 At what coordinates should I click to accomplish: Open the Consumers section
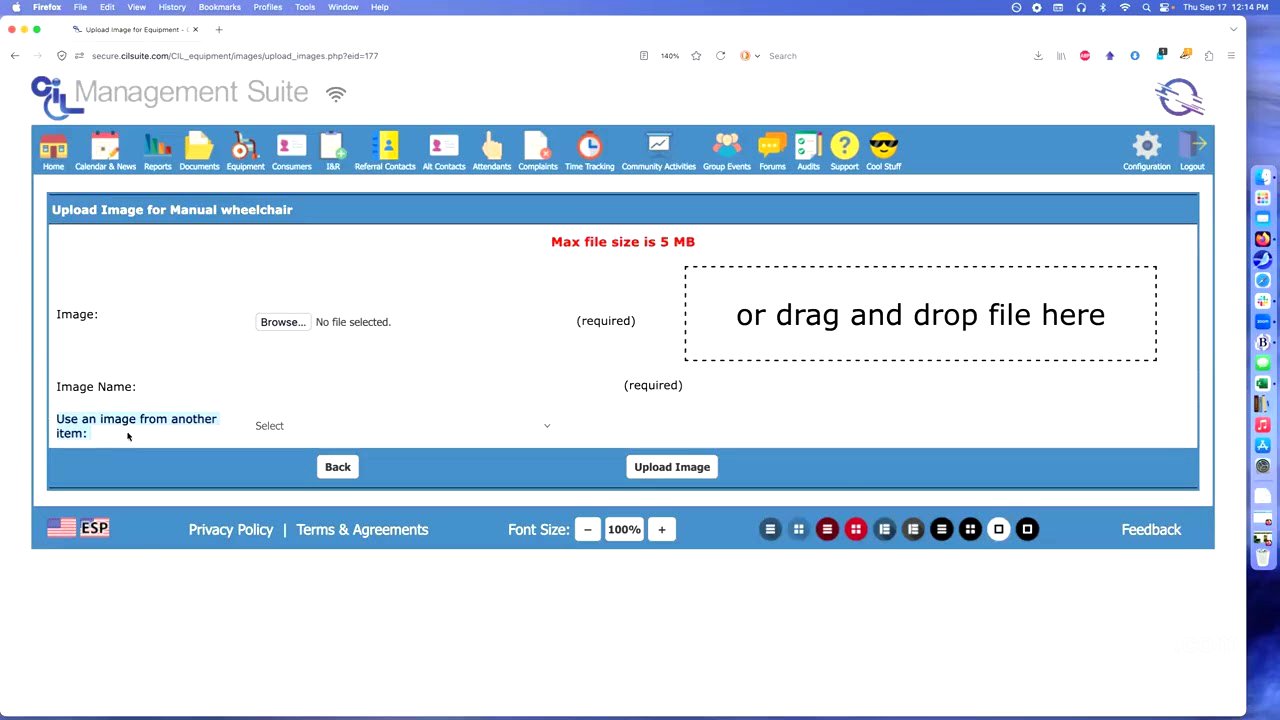291,152
